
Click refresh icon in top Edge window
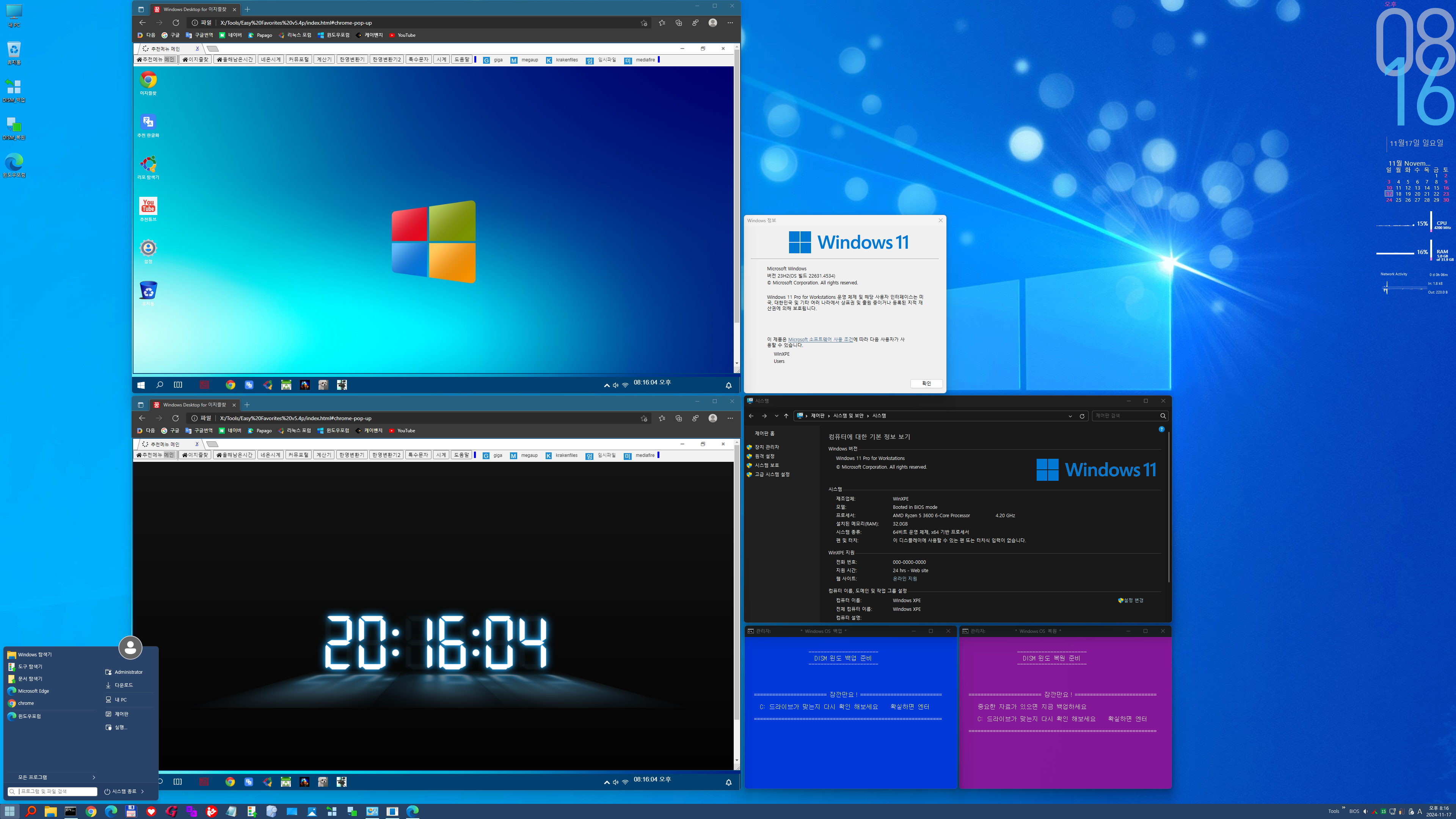pyautogui.click(x=176, y=23)
